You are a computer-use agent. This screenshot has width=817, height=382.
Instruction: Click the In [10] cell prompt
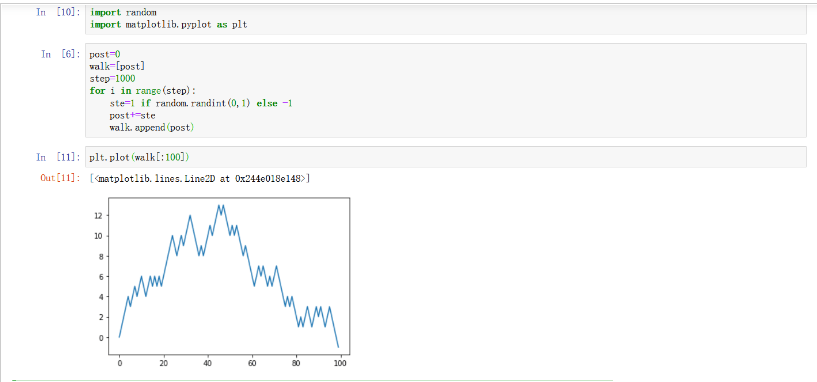58,12
